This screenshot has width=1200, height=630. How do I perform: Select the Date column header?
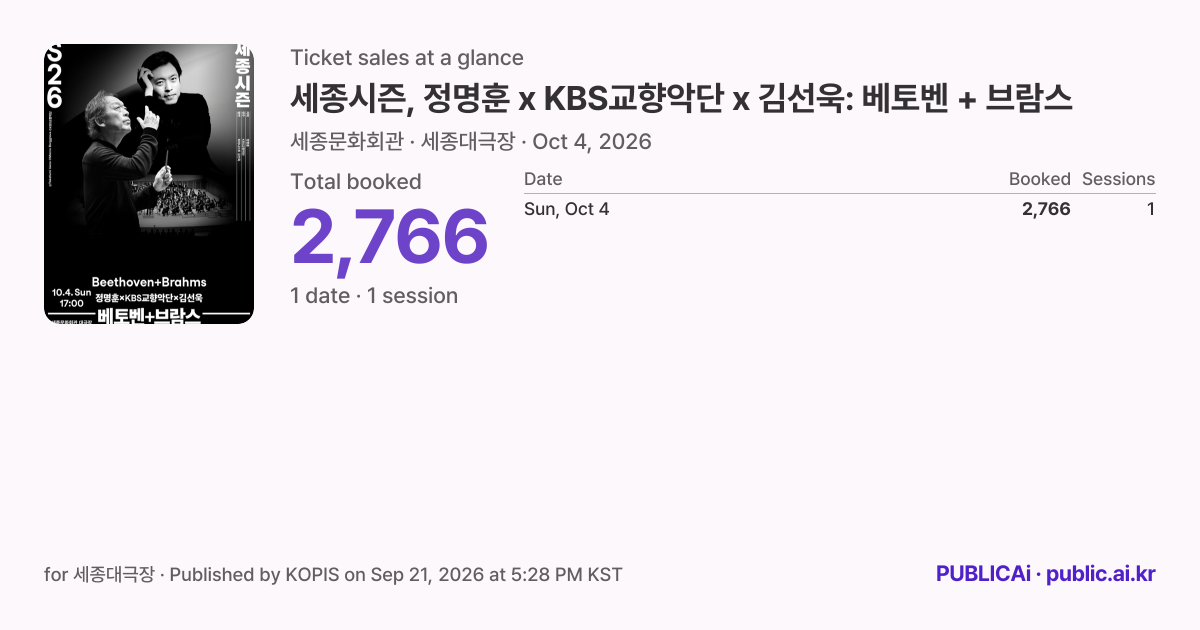[543, 180]
